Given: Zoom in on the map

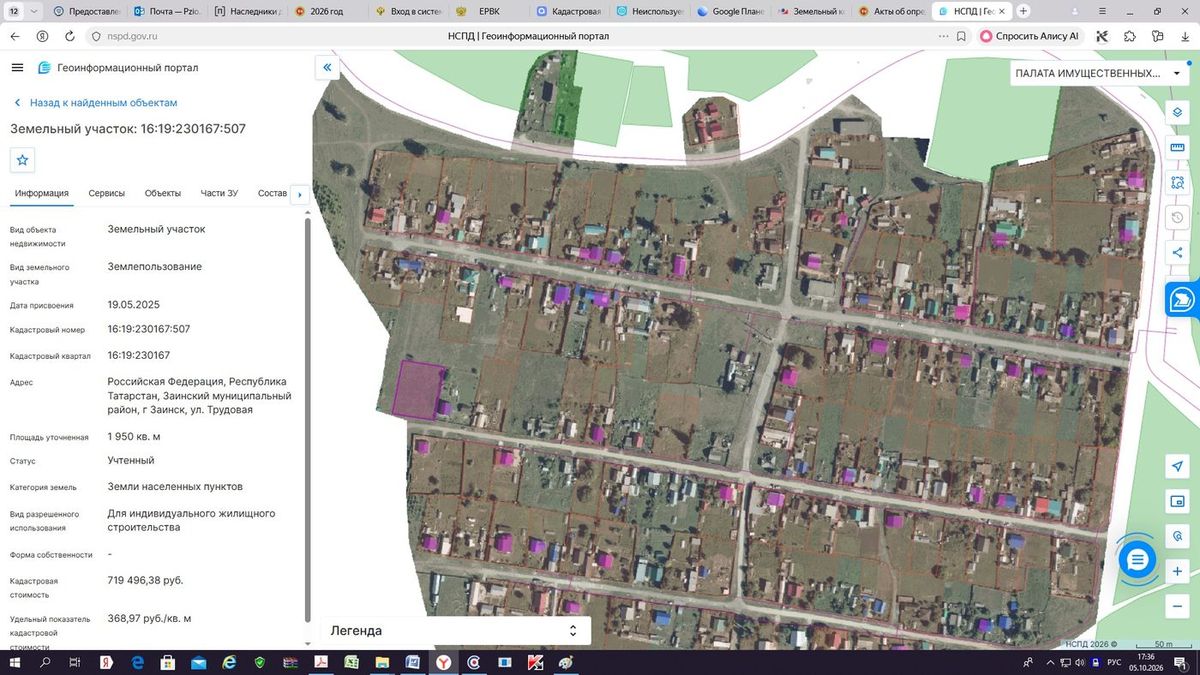Looking at the screenshot, I should [x=1177, y=571].
